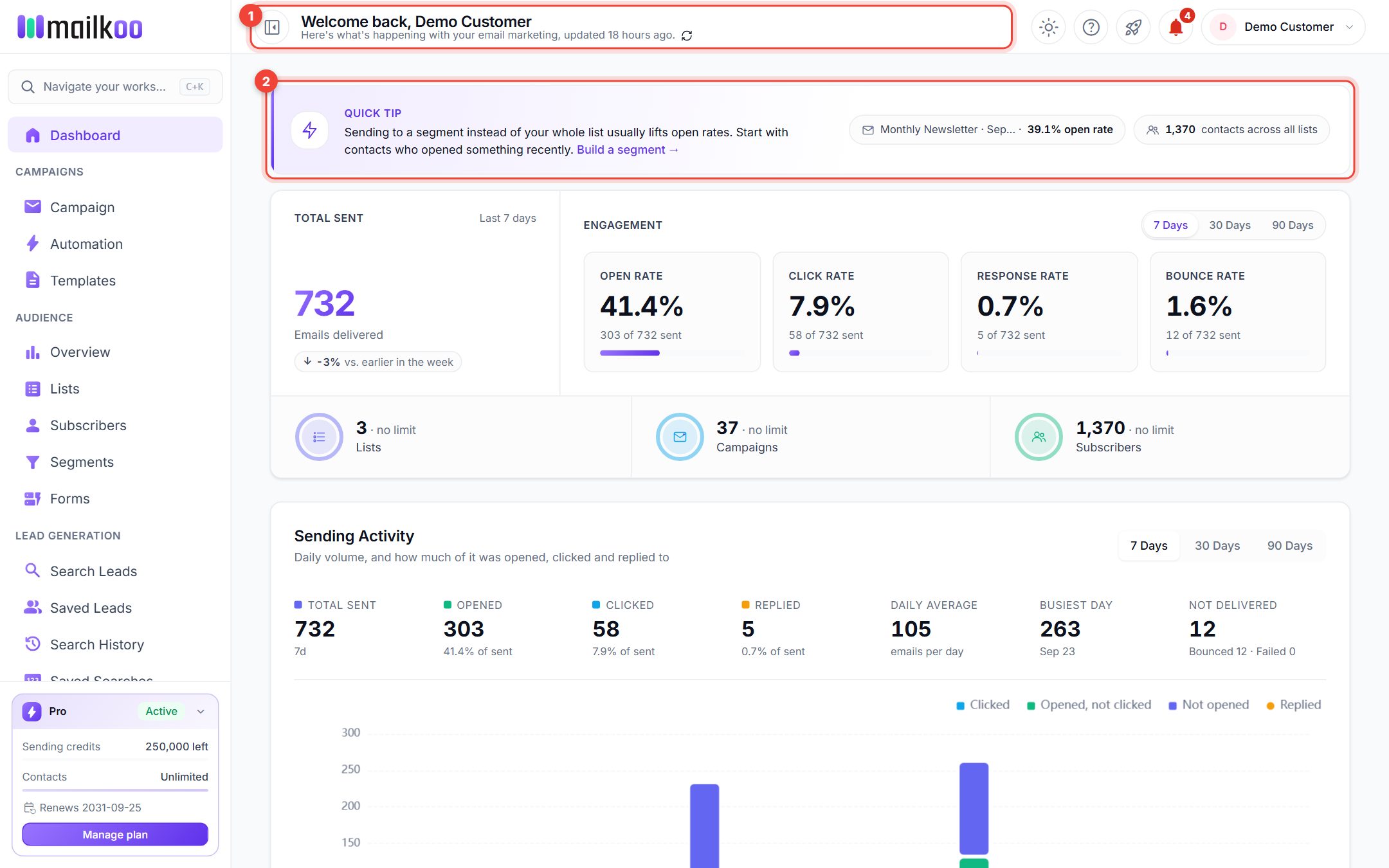
Task: Toggle Replied legend series
Action: tap(1293, 705)
